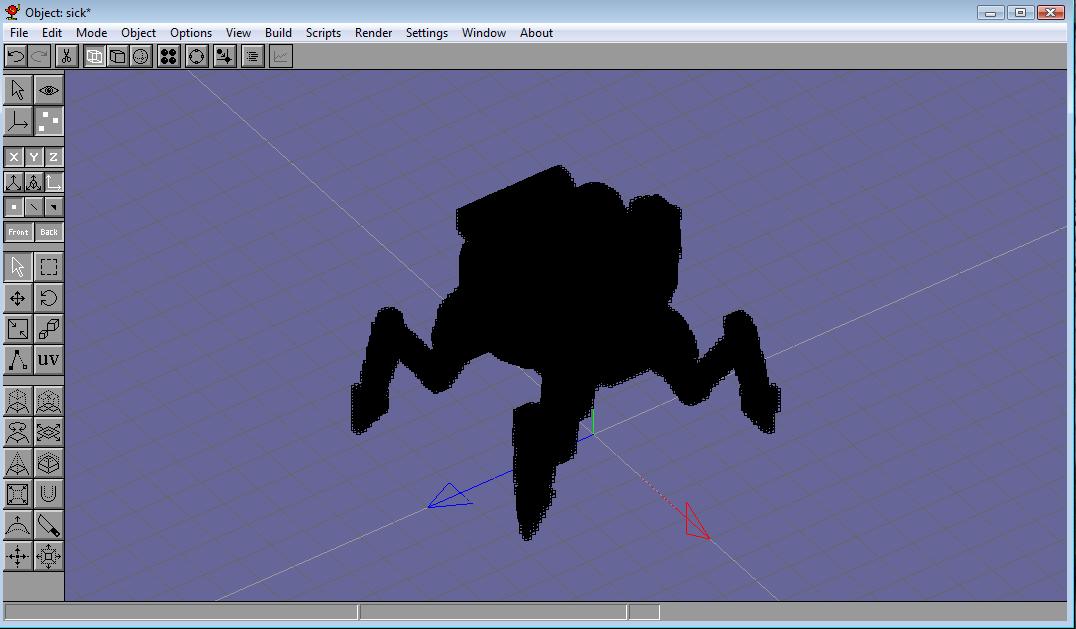Choose the Rotate tool with circular arrow
This screenshot has width=1076, height=629.
pyautogui.click(x=48, y=298)
